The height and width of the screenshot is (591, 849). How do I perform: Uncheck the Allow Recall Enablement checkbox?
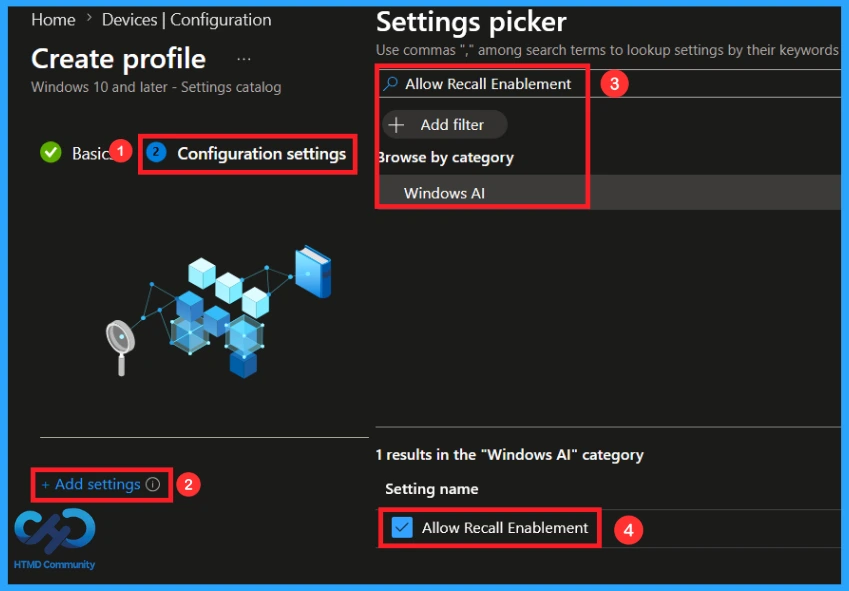point(402,527)
